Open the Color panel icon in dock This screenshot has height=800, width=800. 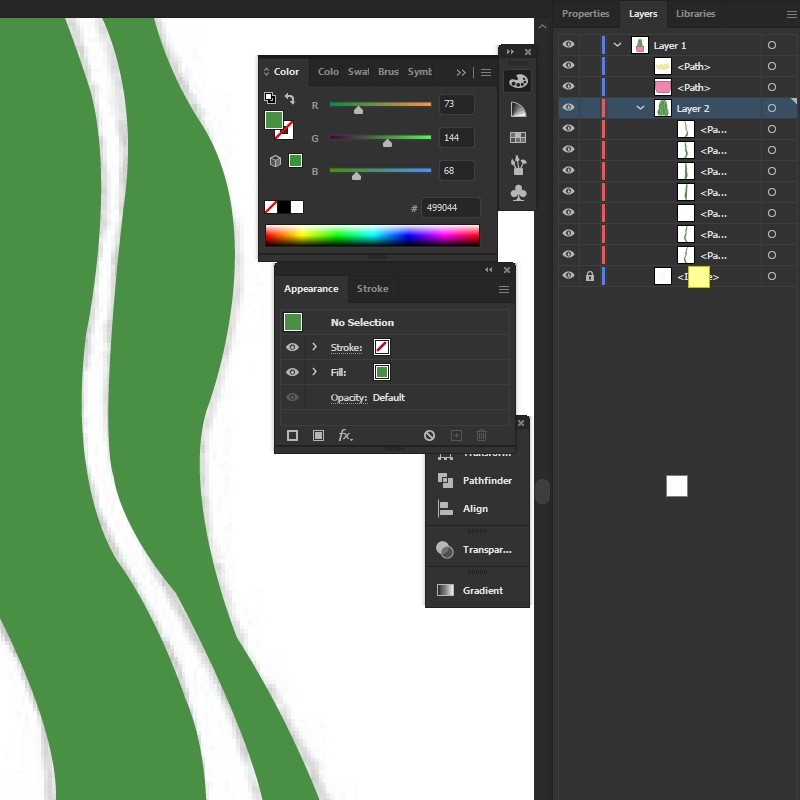518,81
